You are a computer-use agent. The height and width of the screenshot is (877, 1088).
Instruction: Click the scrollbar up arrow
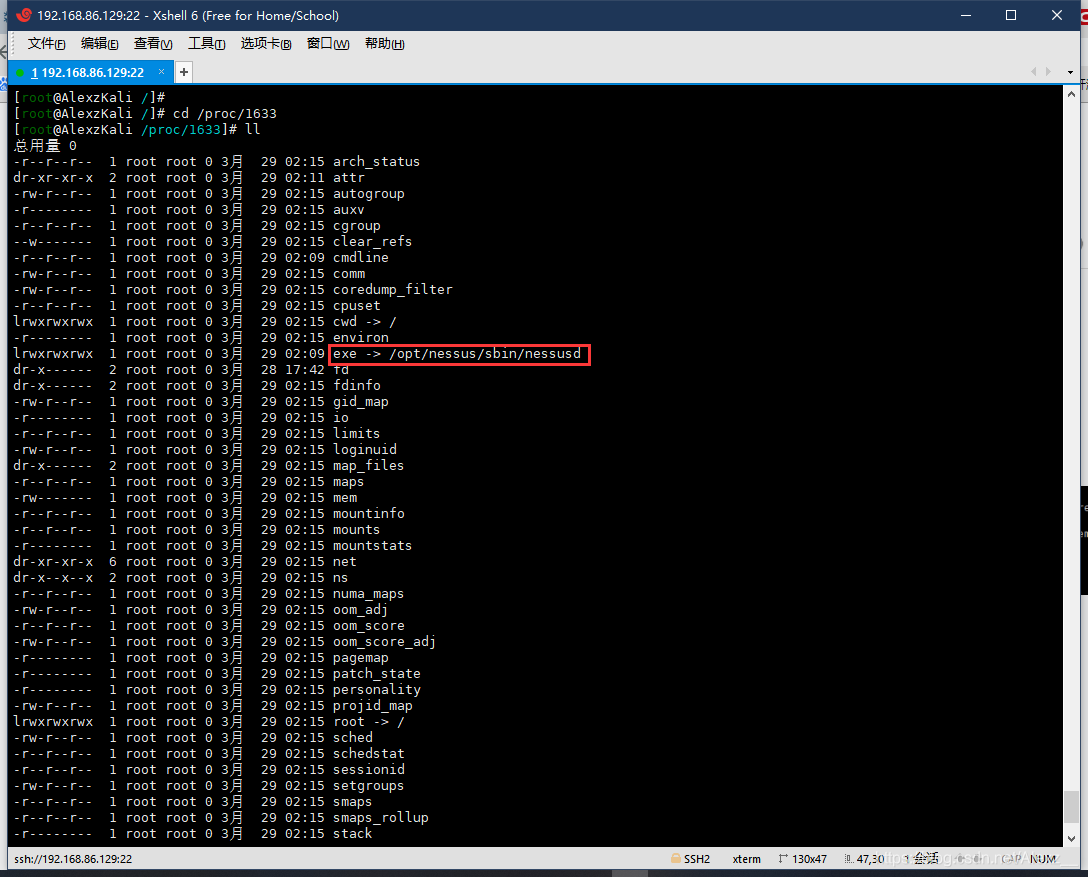click(1071, 94)
